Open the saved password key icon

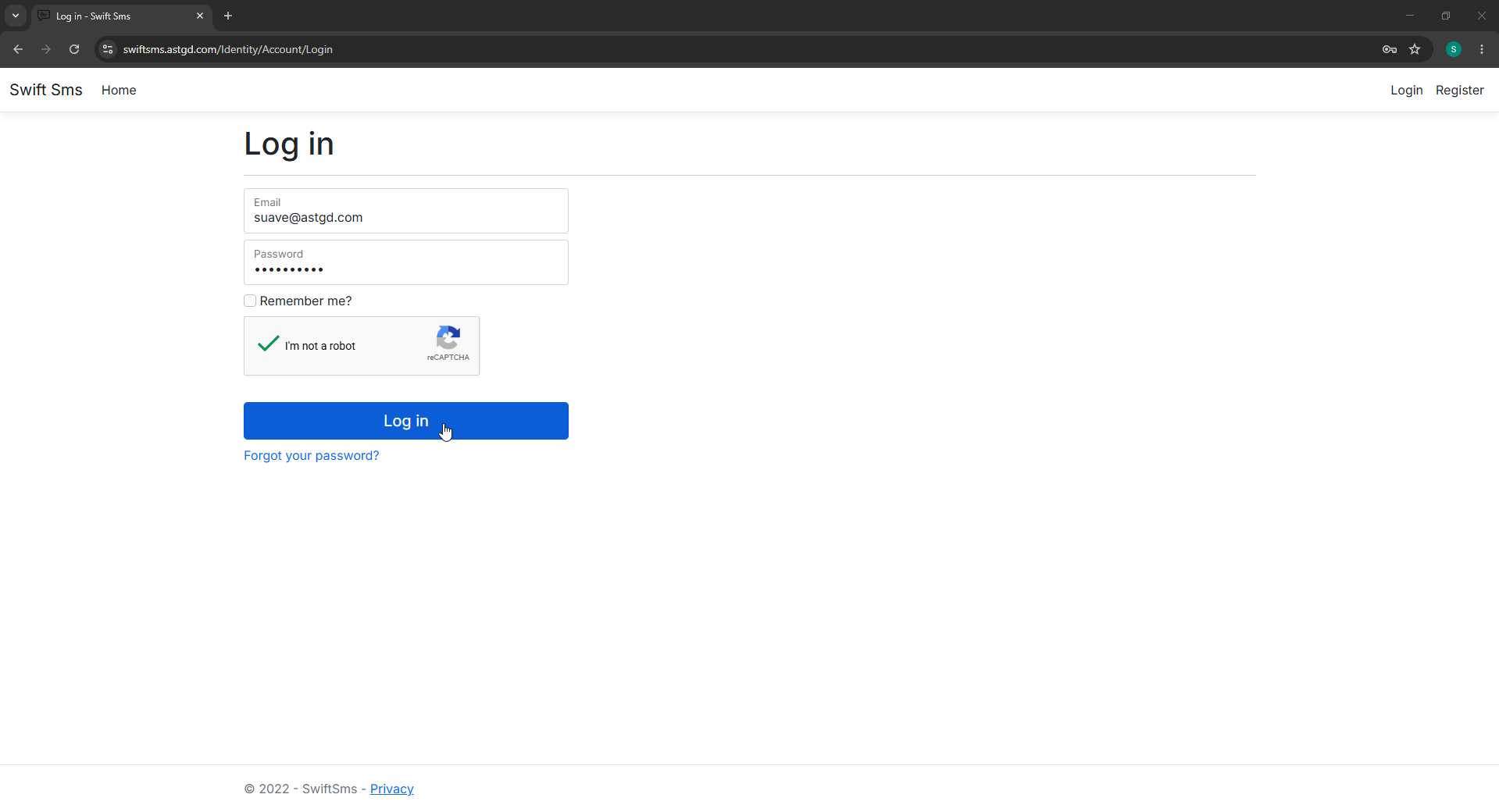pyautogui.click(x=1389, y=49)
